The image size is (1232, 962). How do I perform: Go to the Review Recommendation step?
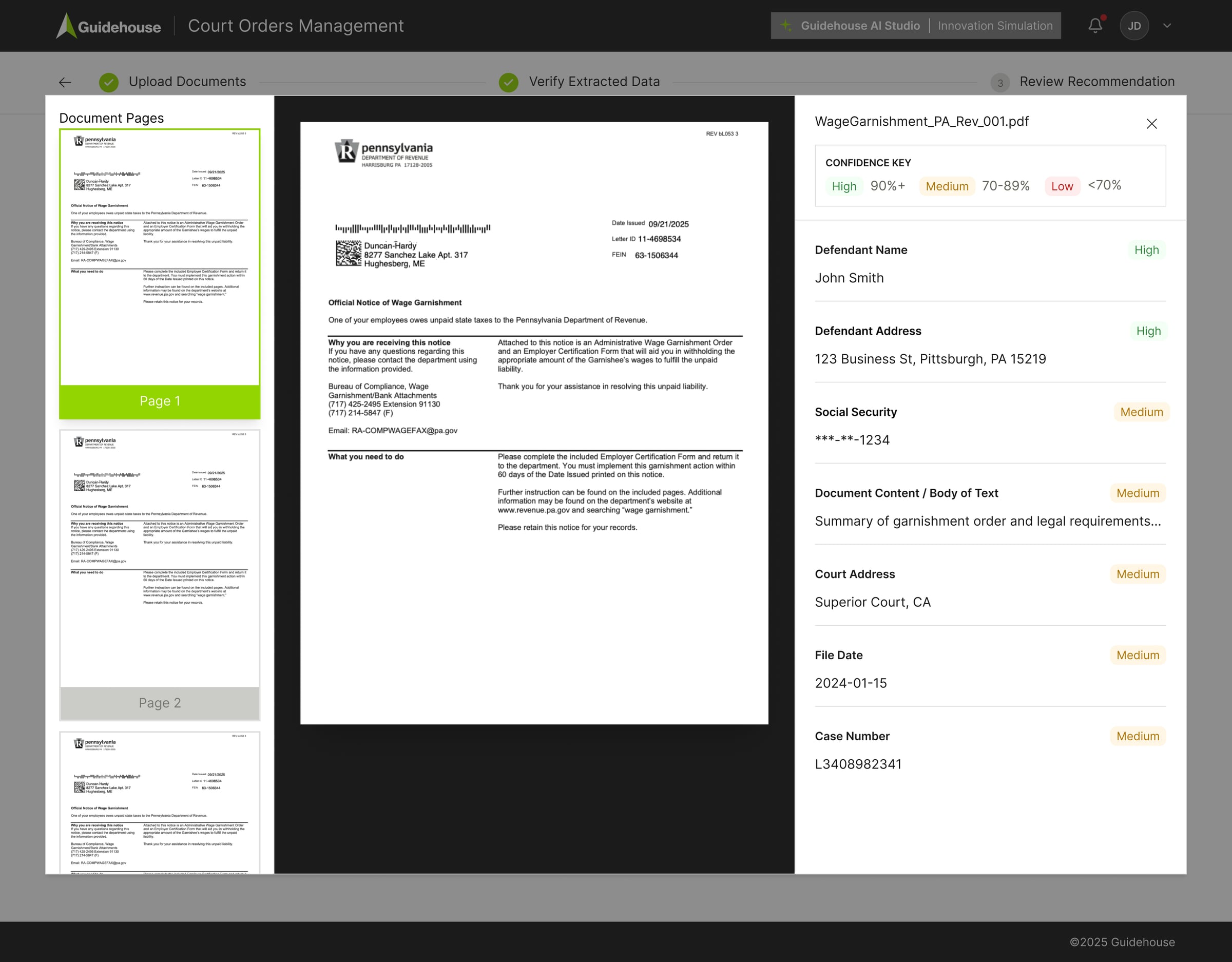1096,81
